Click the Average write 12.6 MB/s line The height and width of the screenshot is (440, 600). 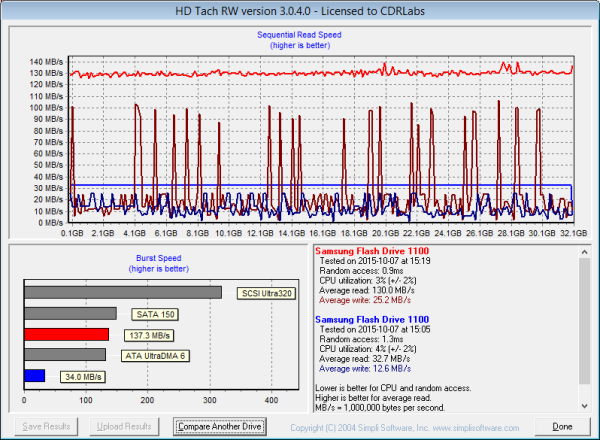[x=364, y=366]
